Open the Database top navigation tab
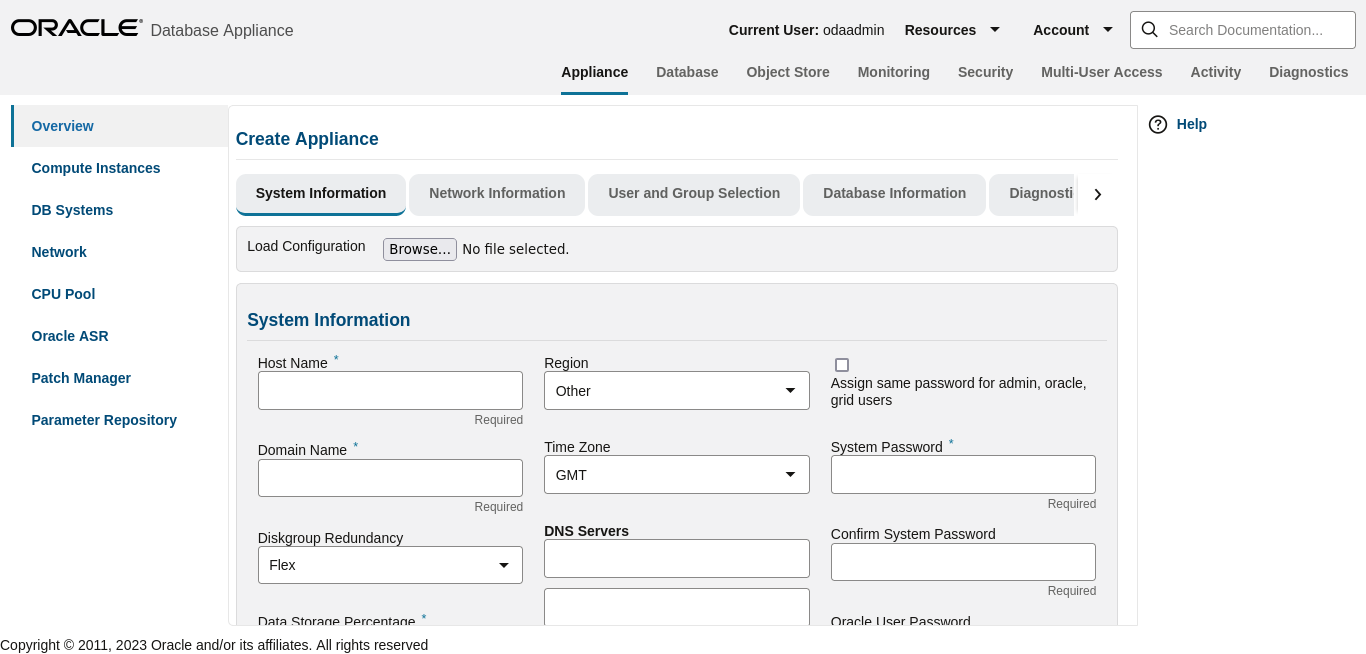Image resolution: width=1366 pixels, height=654 pixels. click(687, 72)
